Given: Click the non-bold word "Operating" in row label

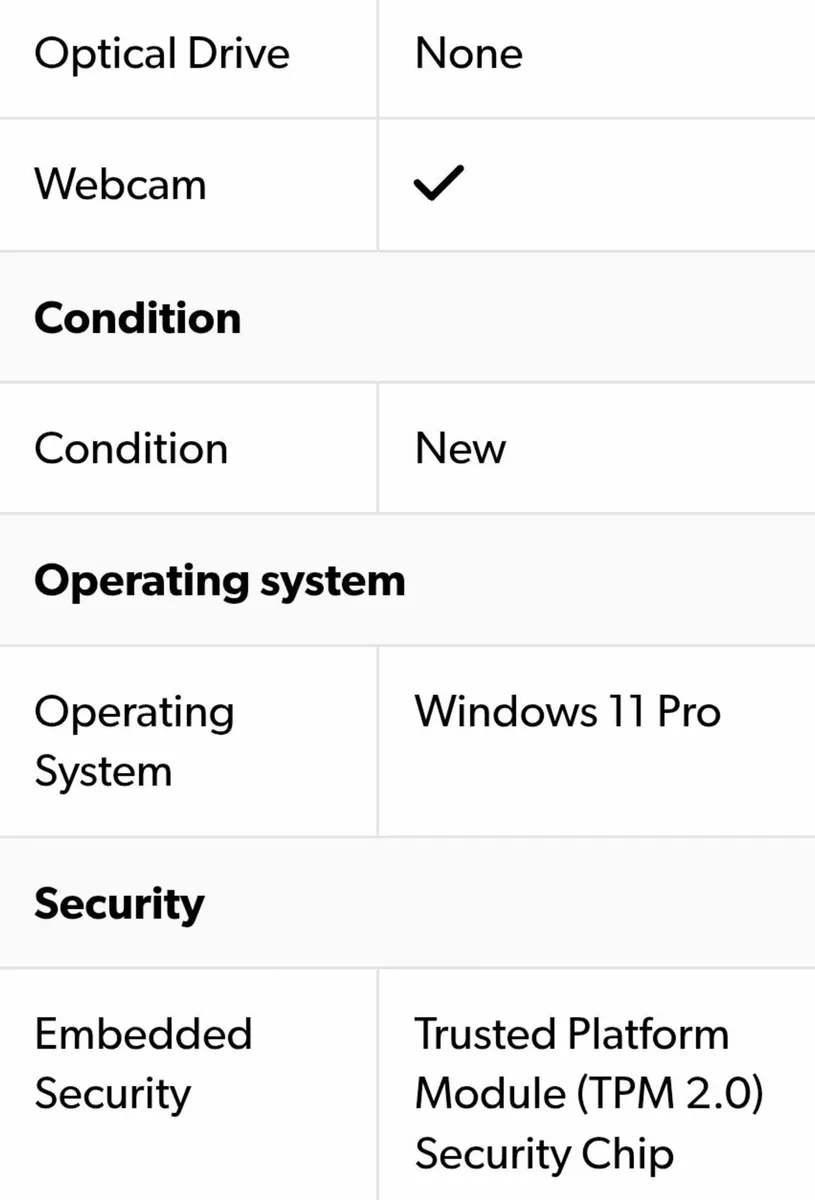Looking at the screenshot, I should click(x=134, y=714).
